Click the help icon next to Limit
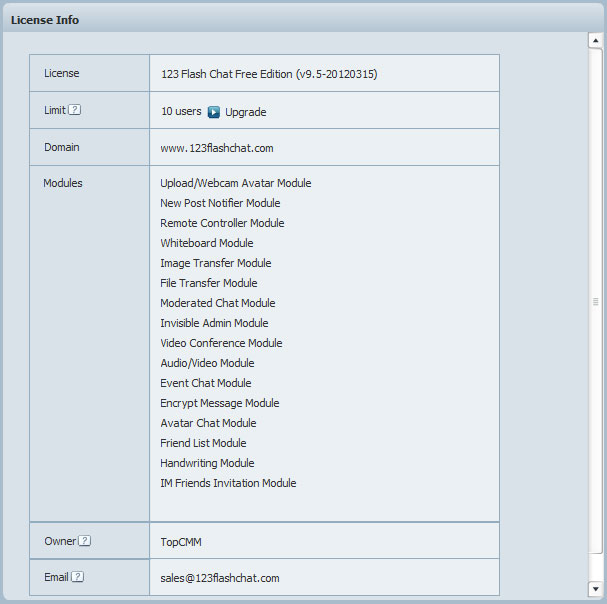The image size is (607, 604). tap(75, 110)
